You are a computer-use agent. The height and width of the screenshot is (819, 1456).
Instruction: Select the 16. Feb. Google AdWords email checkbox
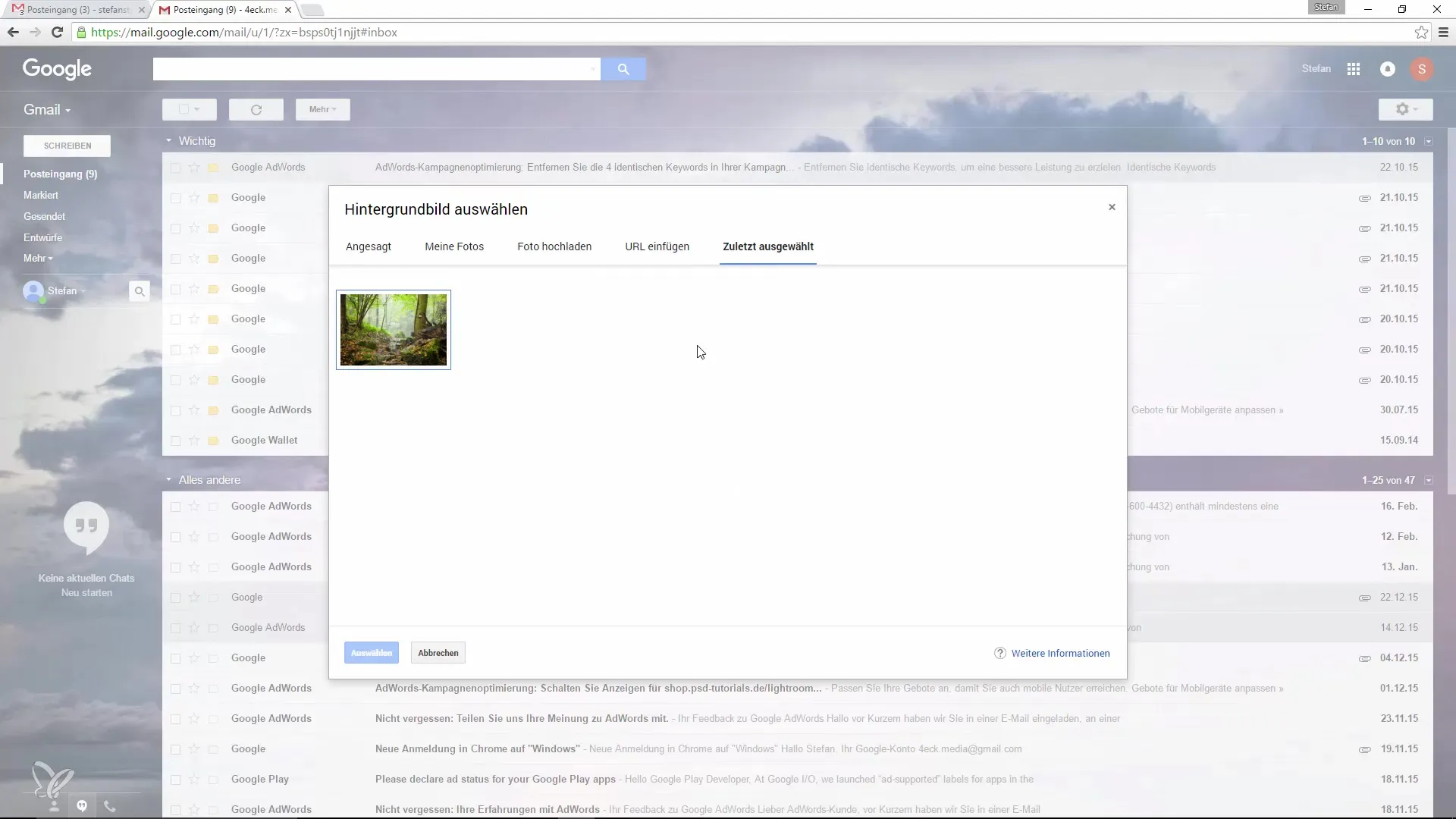(x=175, y=507)
